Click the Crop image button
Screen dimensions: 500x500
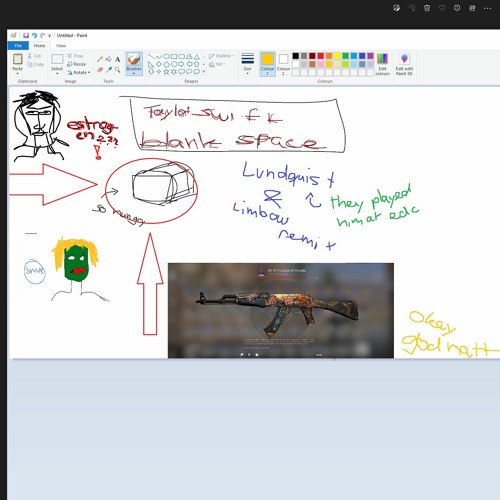point(75,56)
